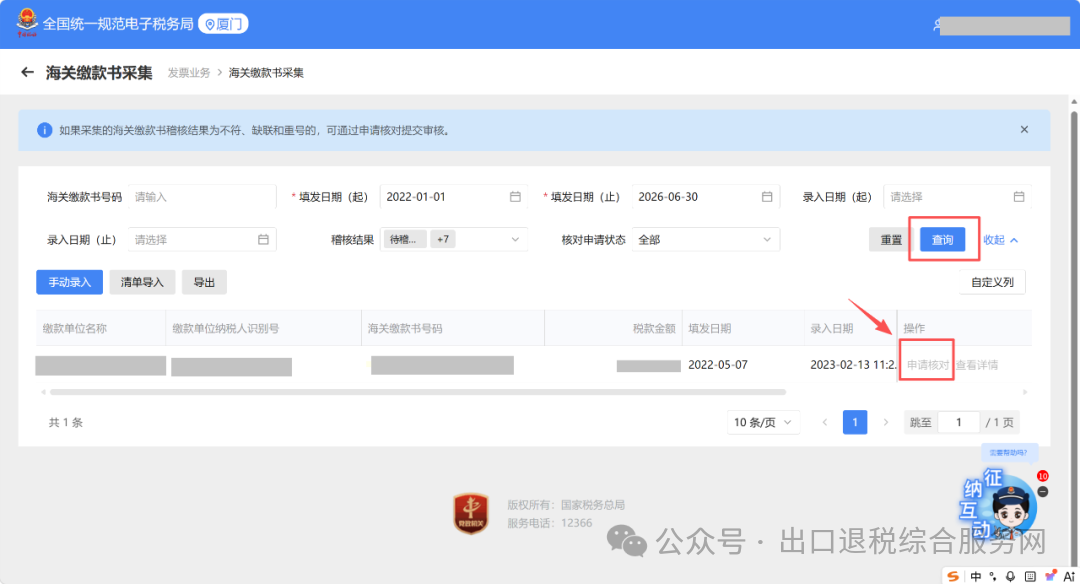Click 申请核对 in the table row
Screen dimensions: 1080x584
(x=927, y=365)
